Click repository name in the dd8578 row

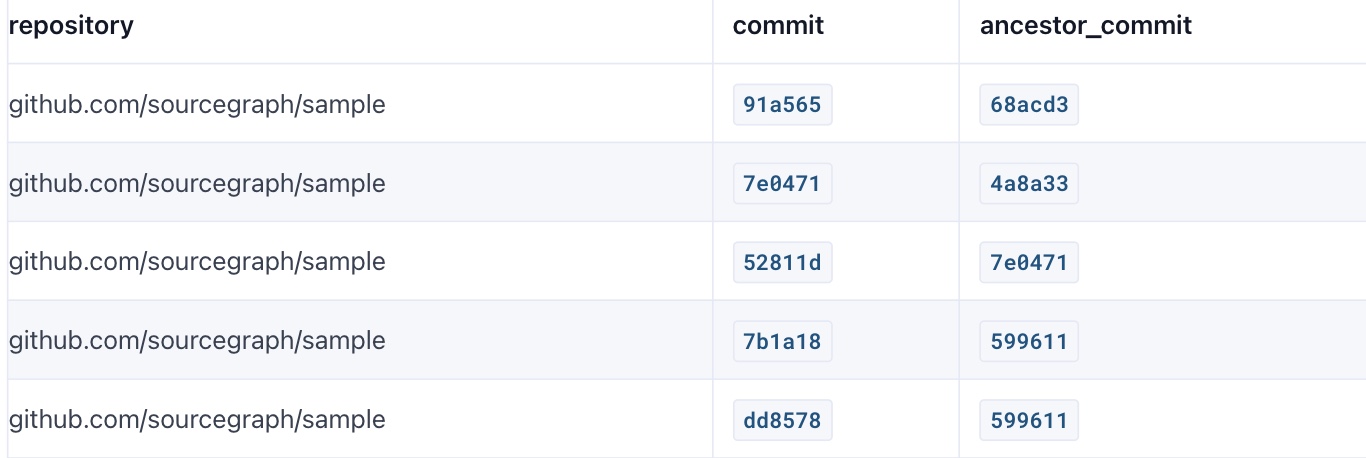pos(197,421)
